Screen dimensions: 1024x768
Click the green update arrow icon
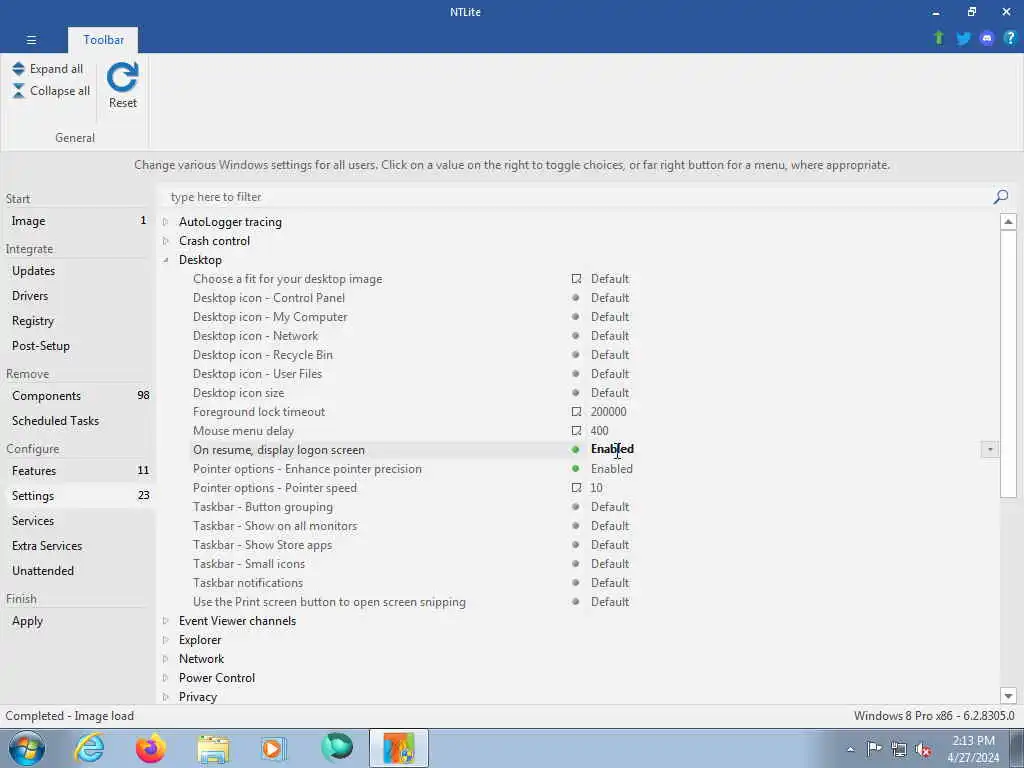point(938,38)
